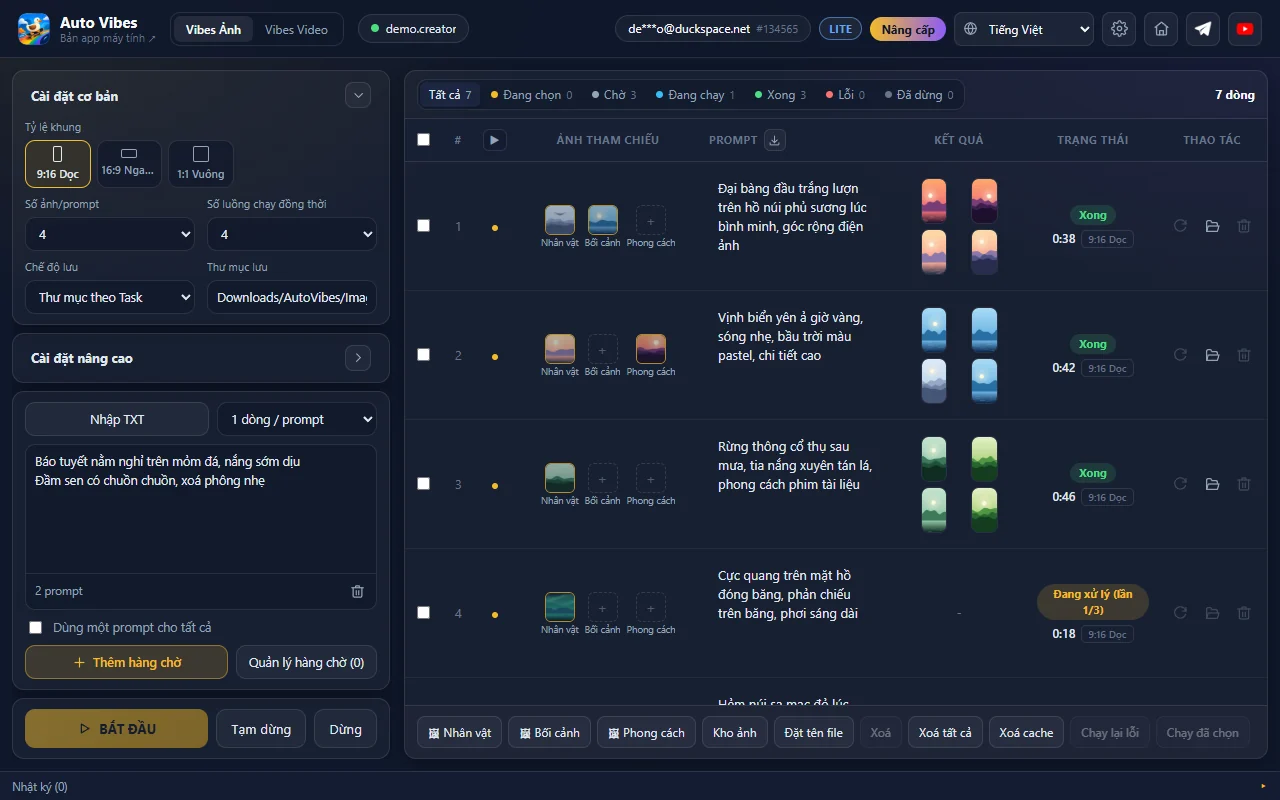
Task: Filter rows by the Xong tab
Action: (781, 95)
